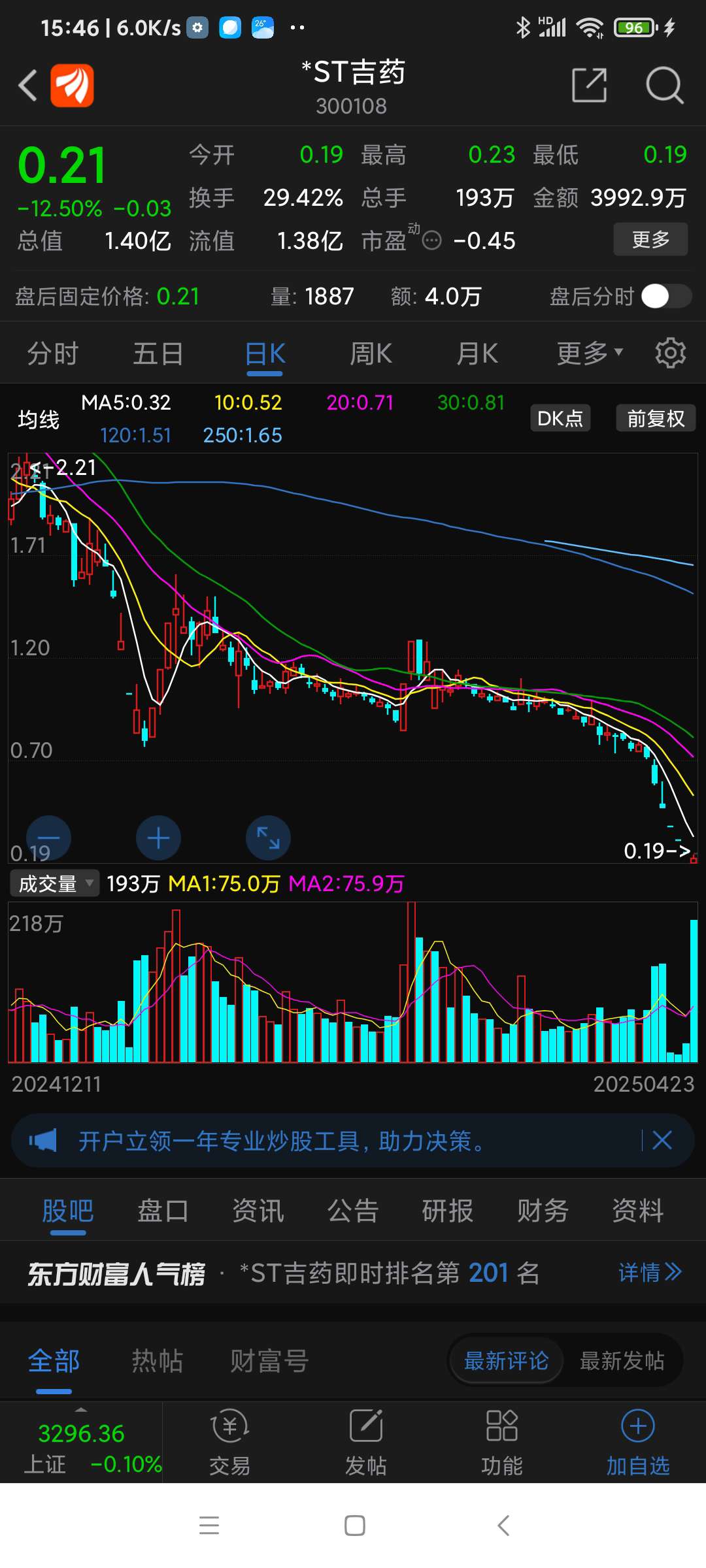This screenshot has width=706, height=1568.
Task: Switch to 最新发帖 sorting
Action: [x=622, y=1362]
